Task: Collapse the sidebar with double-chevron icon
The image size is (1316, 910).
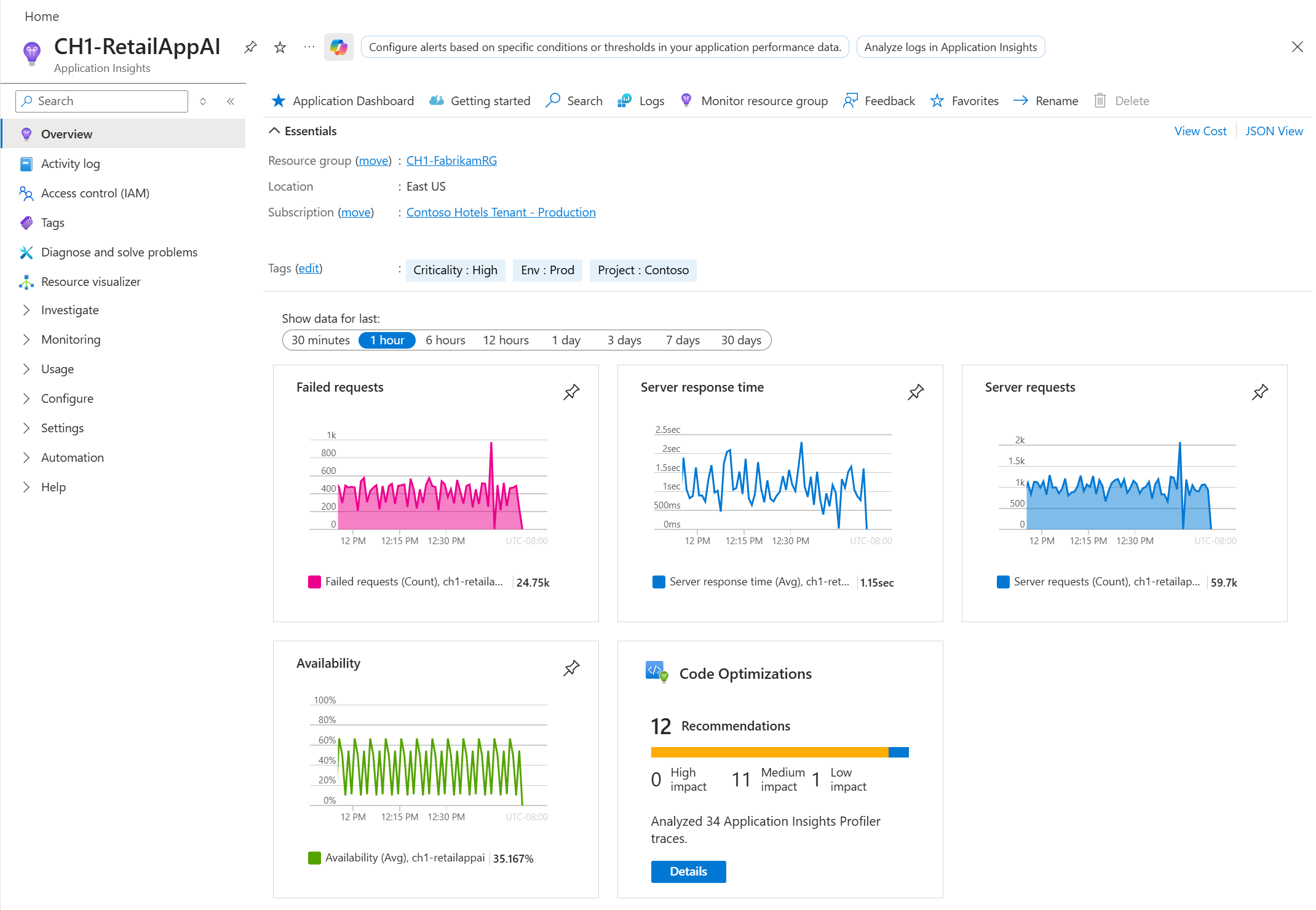Action: point(231,101)
